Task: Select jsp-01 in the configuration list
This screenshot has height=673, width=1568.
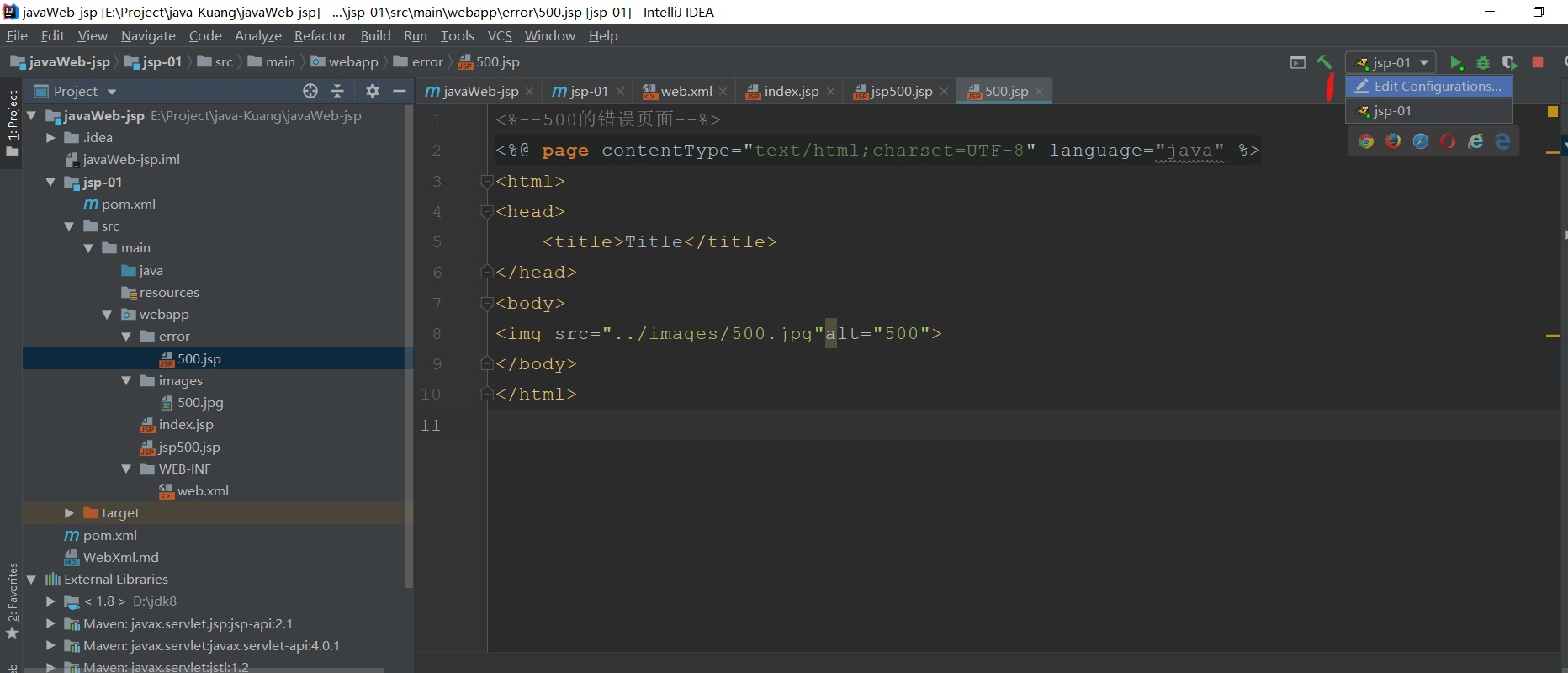Action: tap(1429, 110)
